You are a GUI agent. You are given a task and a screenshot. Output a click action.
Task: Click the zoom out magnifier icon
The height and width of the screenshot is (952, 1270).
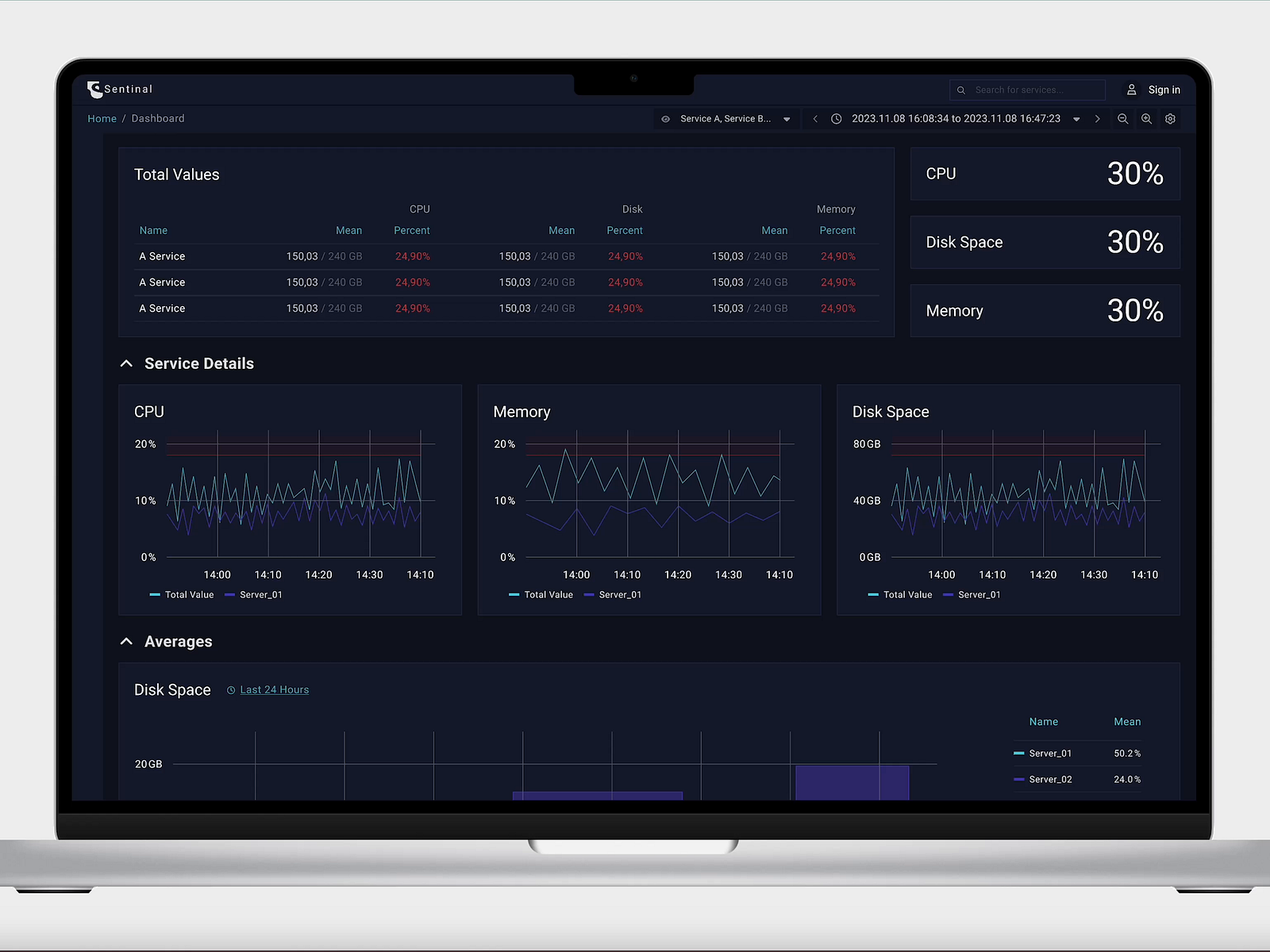[1122, 119]
